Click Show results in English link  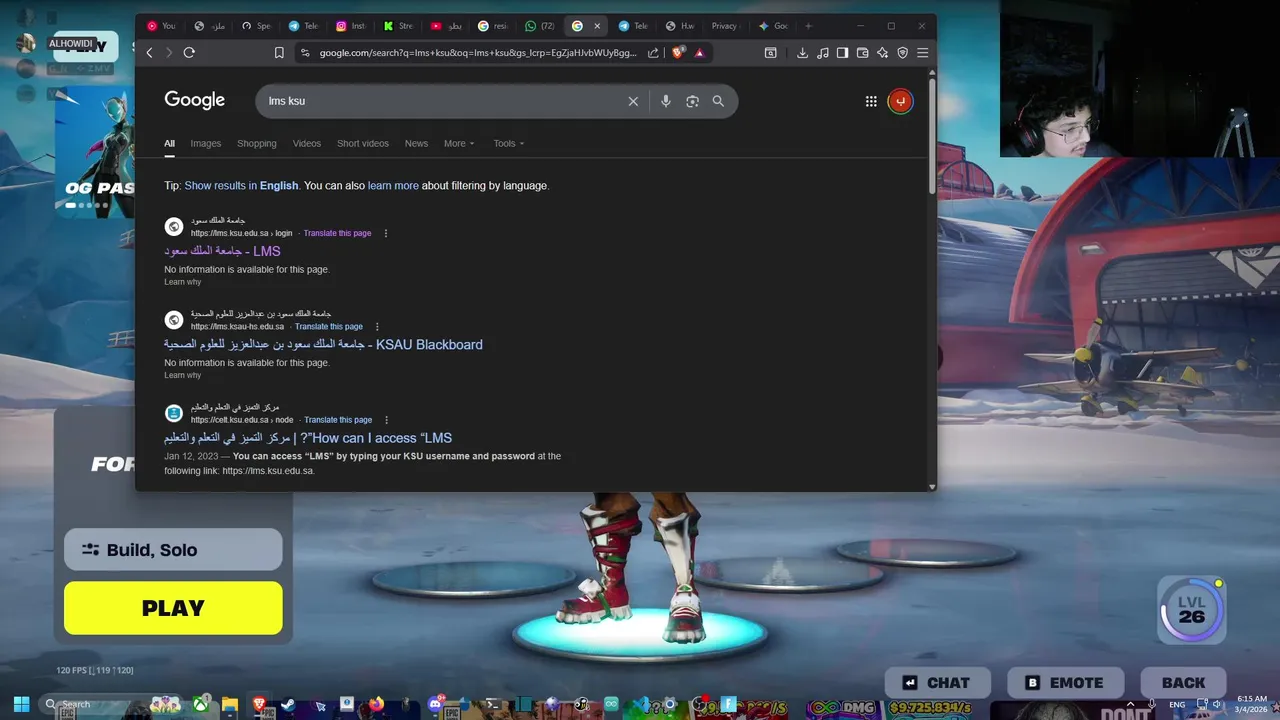pyautogui.click(x=241, y=185)
